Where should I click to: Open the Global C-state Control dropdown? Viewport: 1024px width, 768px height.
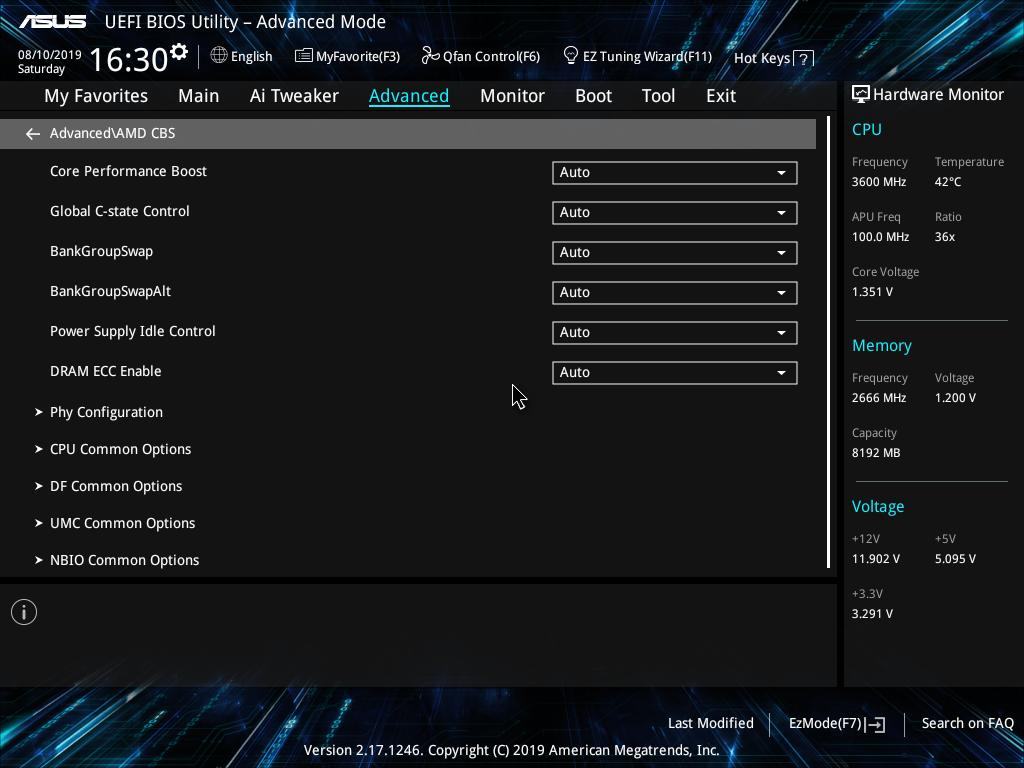tap(675, 212)
